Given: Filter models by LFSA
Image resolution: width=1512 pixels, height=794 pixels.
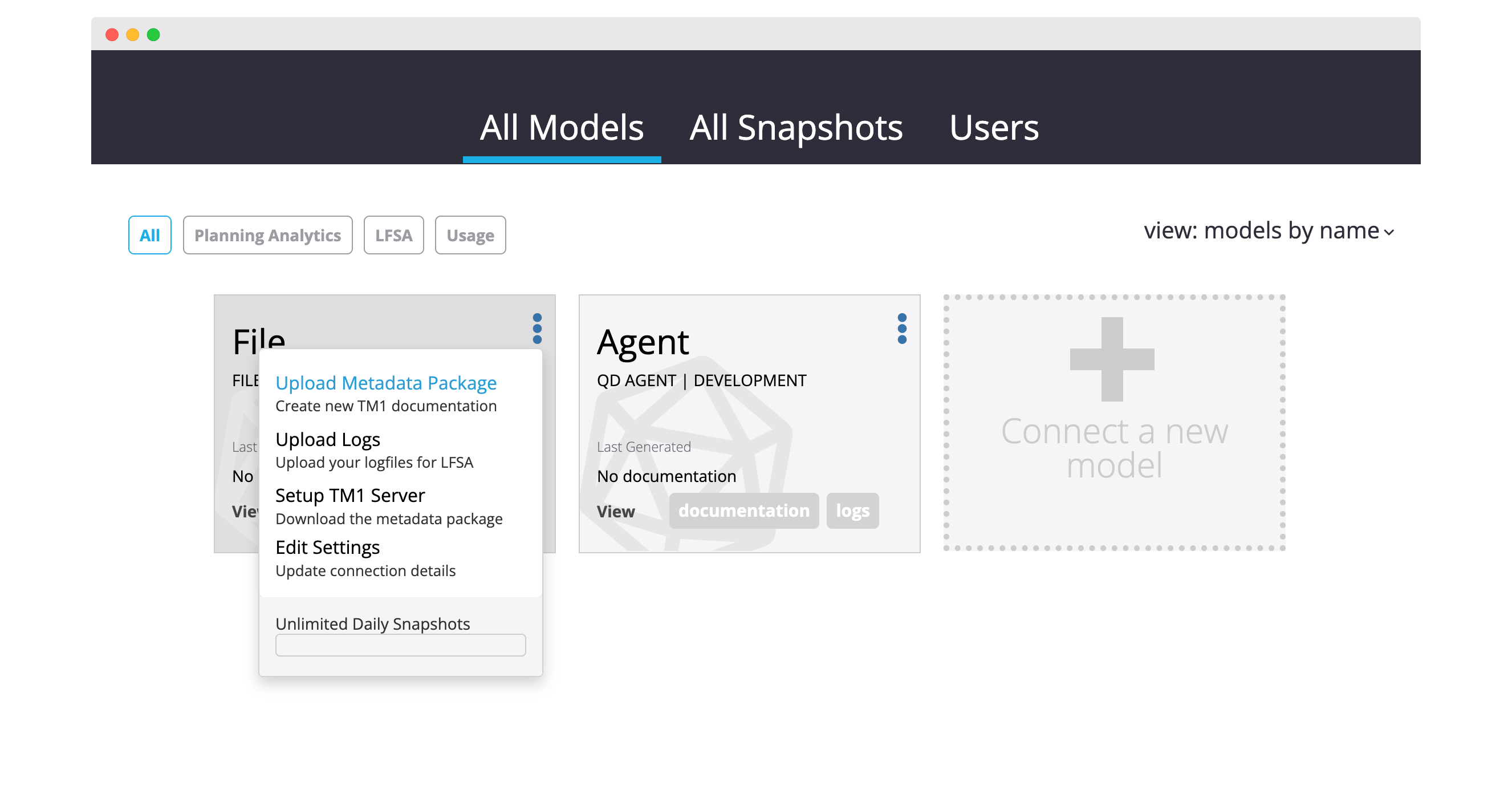Looking at the screenshot, I should (394, 235).
